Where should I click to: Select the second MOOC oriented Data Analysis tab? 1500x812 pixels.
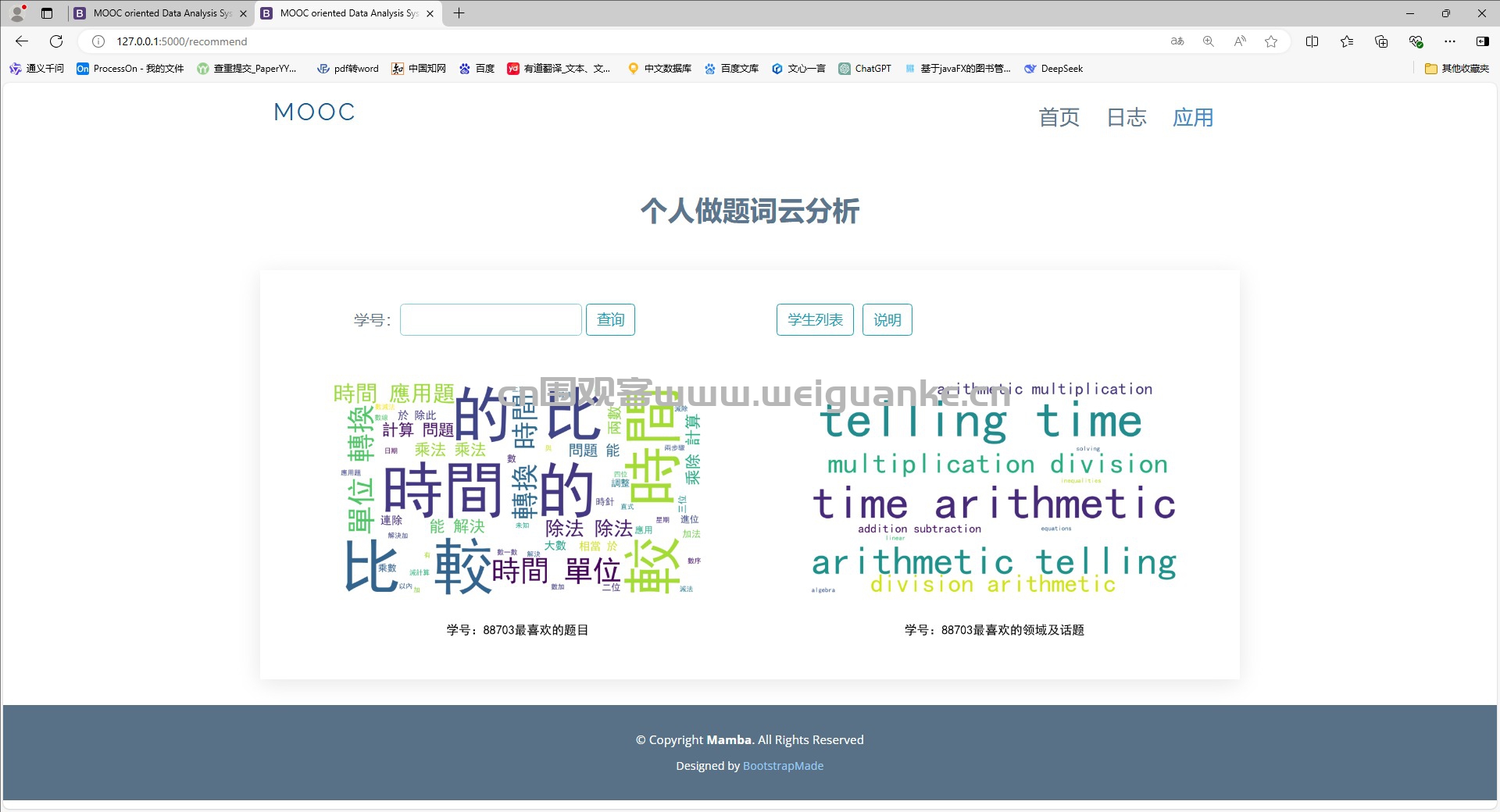[x=348, y=13]
